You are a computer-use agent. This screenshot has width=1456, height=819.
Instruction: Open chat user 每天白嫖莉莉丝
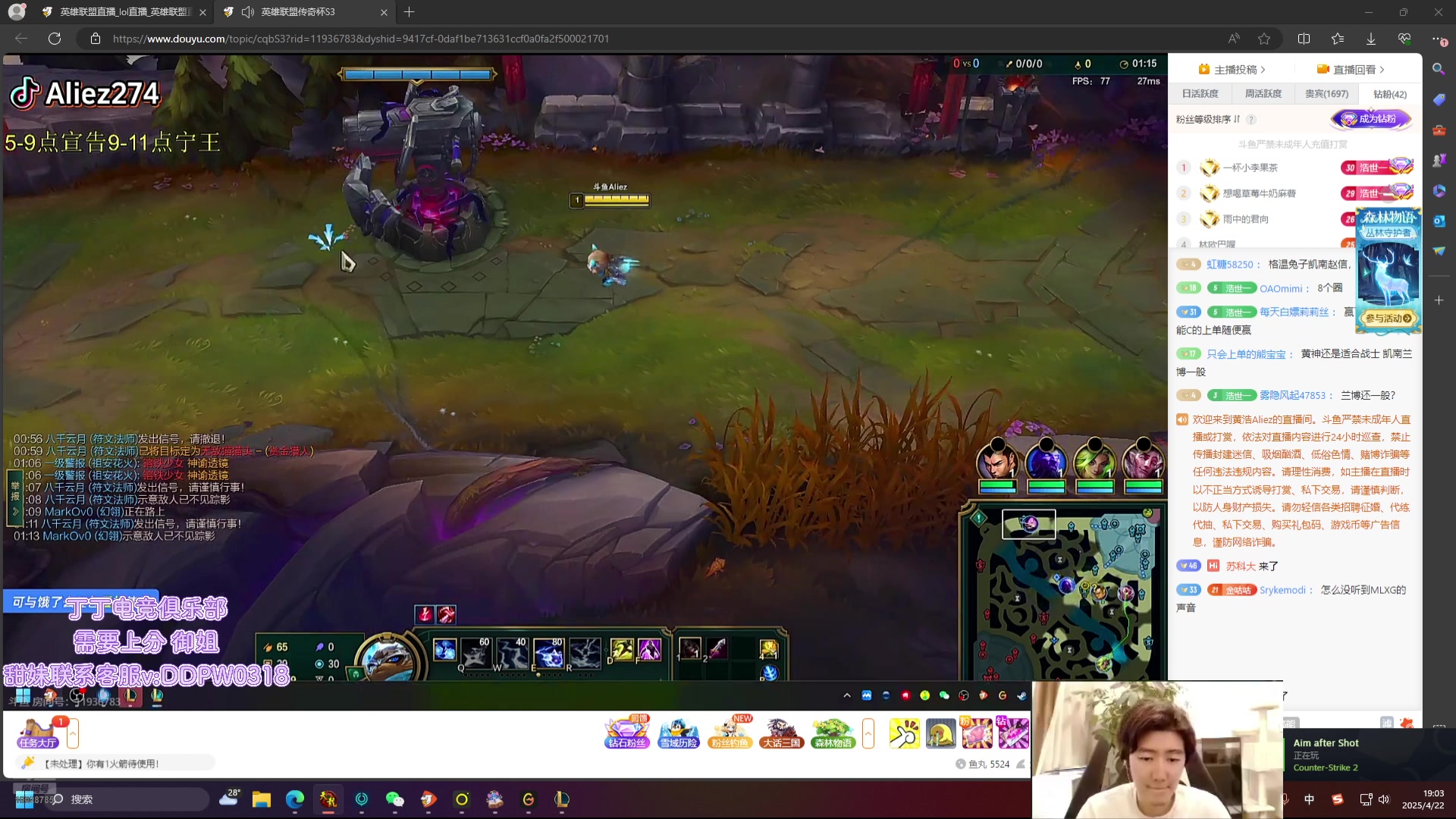[1297, 312]
